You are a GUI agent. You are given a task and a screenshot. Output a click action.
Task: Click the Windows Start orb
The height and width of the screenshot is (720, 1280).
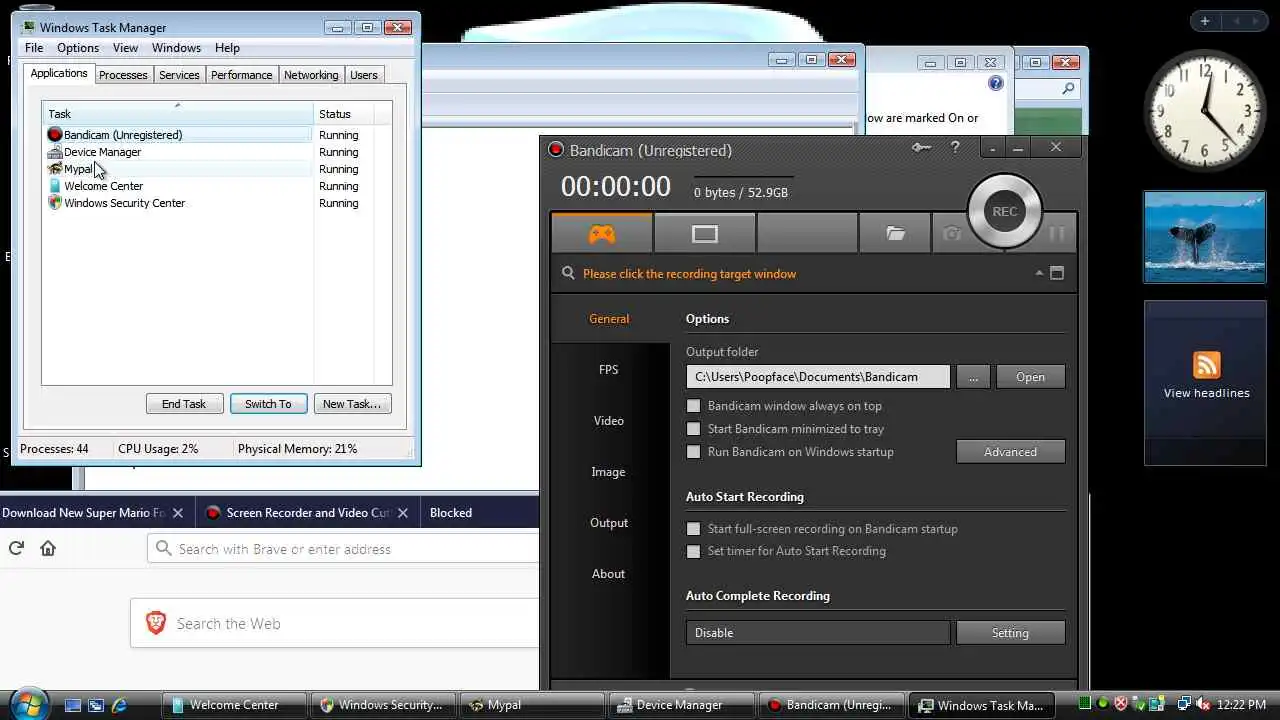(x=27, y=703)
